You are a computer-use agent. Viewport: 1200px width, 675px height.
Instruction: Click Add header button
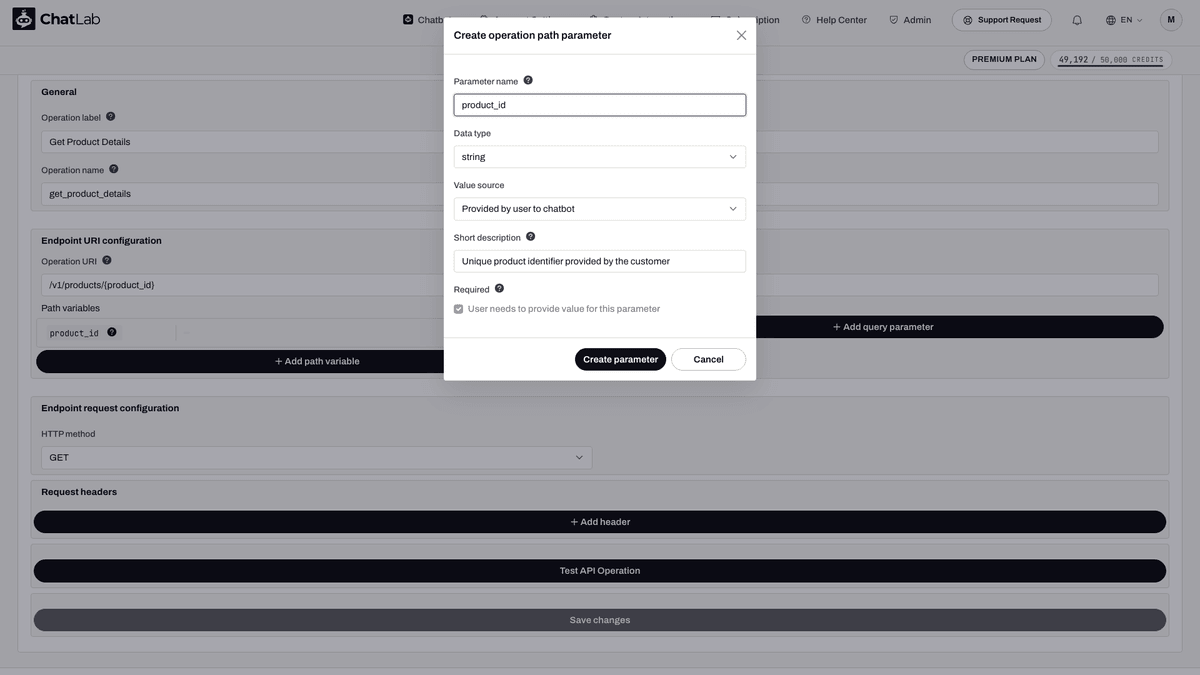[x=600, y=522]
